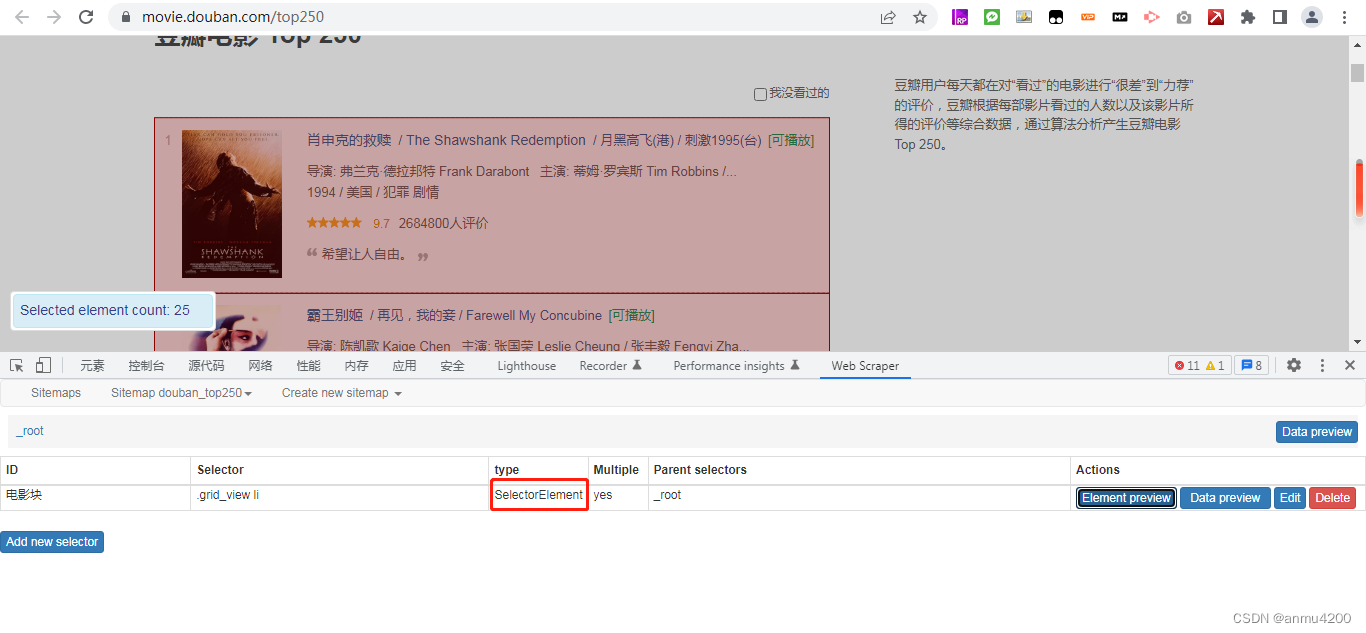Open DevTools more options menu

(x=1322, y=365)
